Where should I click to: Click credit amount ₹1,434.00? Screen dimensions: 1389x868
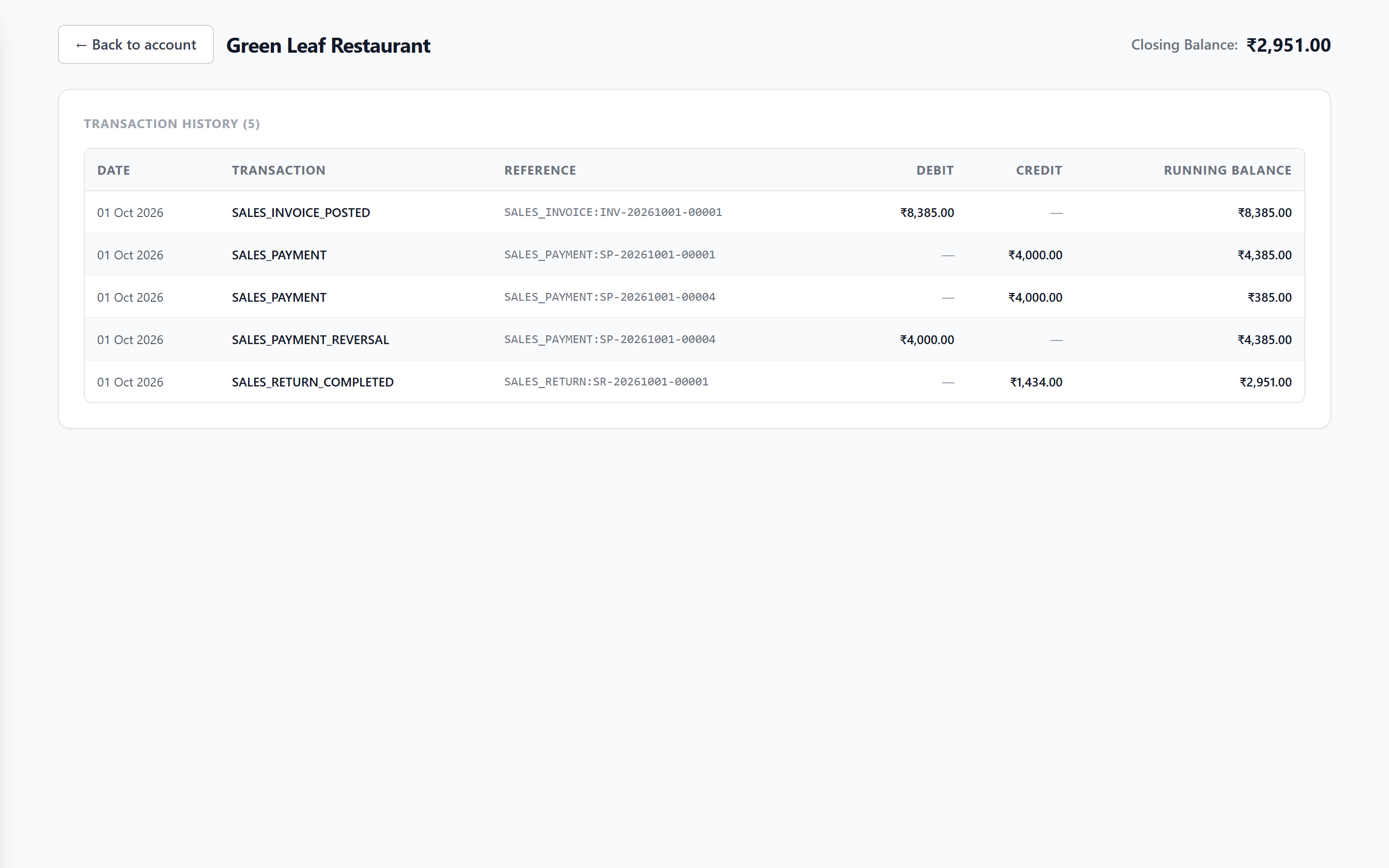pos(1036,383)
